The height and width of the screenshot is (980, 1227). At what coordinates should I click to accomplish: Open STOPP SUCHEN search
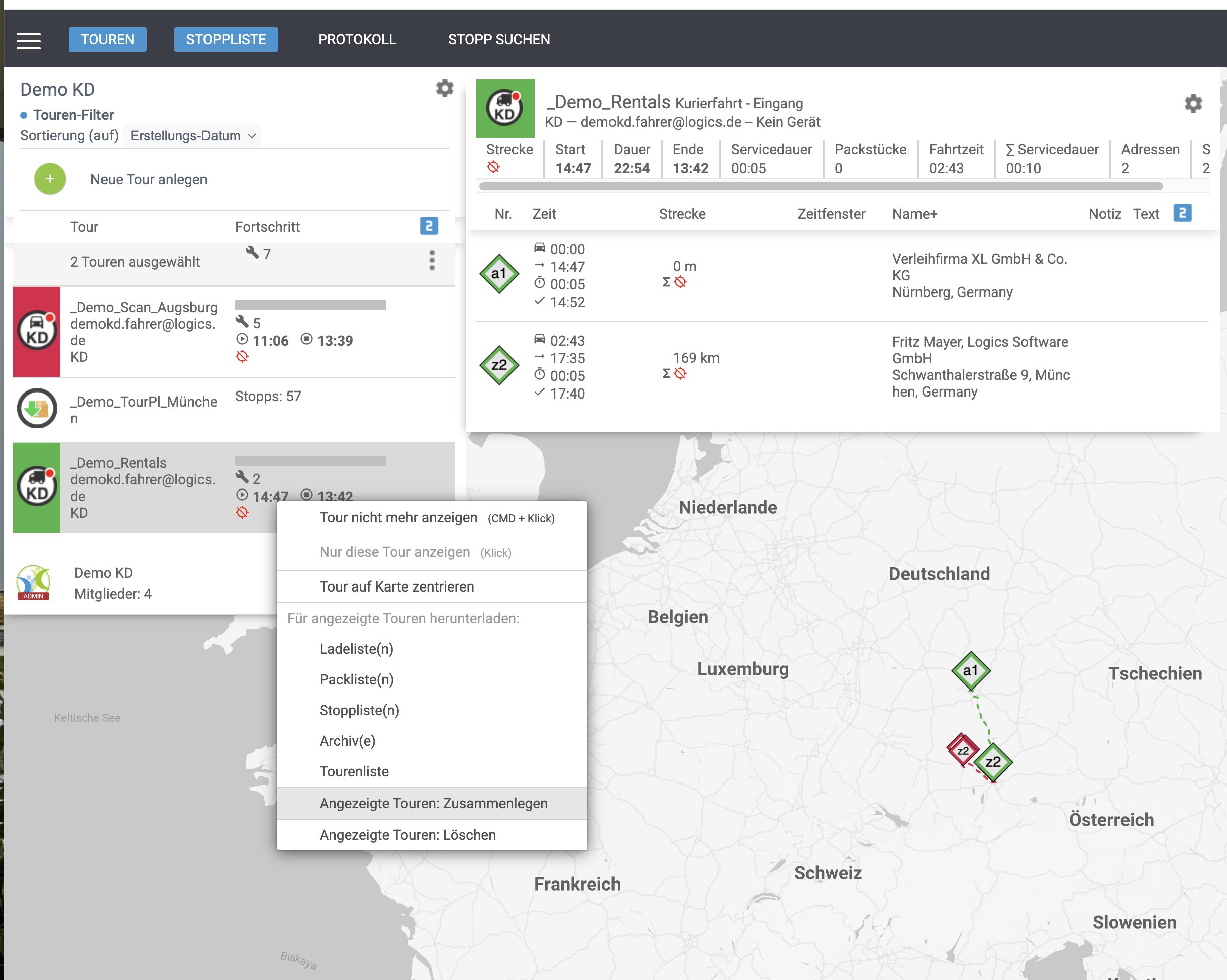tap(498, 39)
